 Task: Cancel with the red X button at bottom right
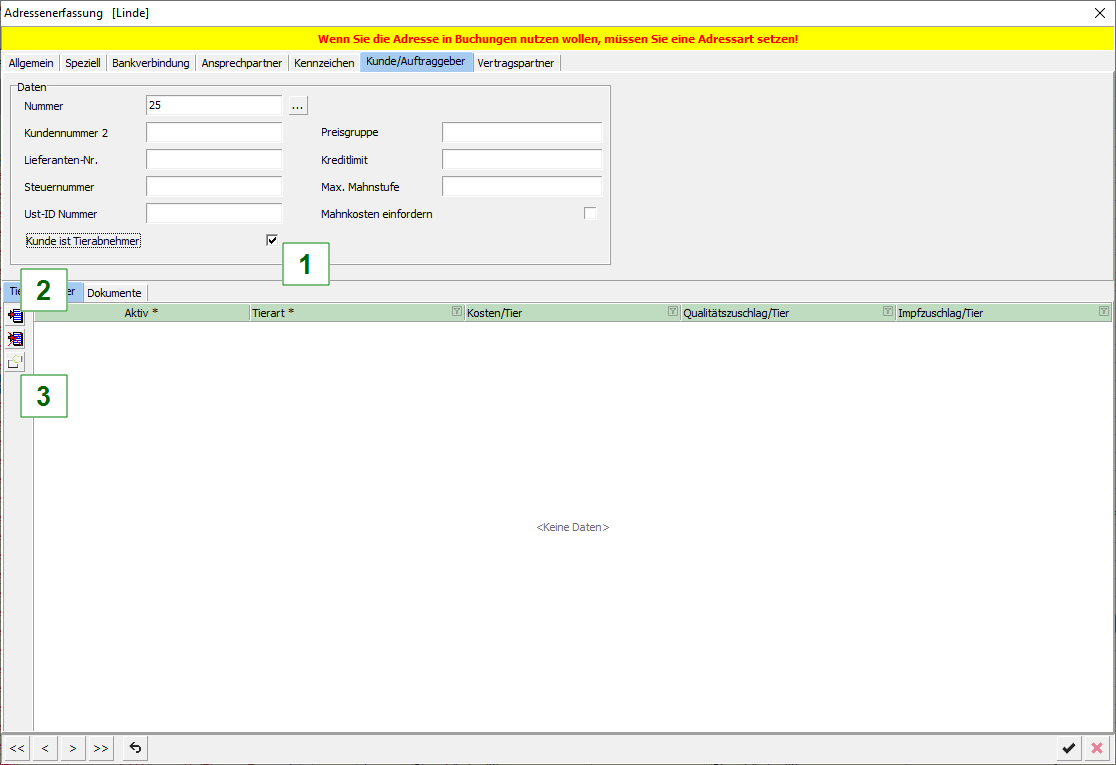click(1097, 747)
